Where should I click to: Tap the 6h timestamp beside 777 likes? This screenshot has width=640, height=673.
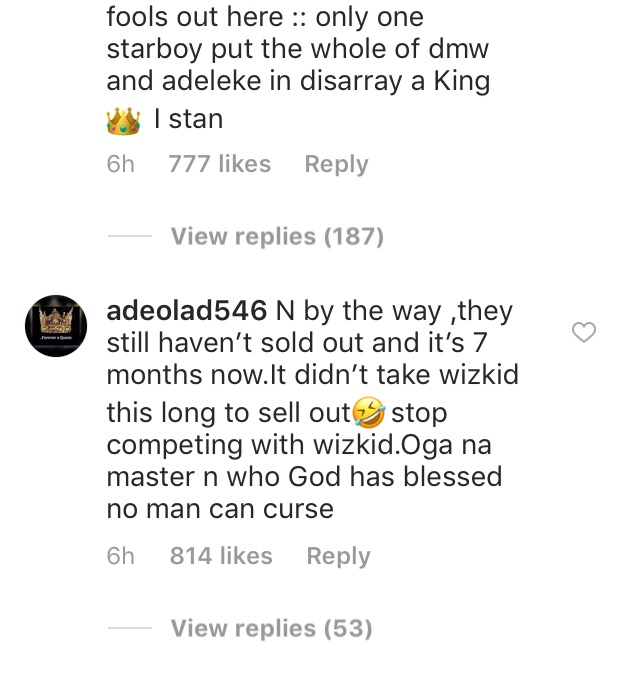click(120, 164)
